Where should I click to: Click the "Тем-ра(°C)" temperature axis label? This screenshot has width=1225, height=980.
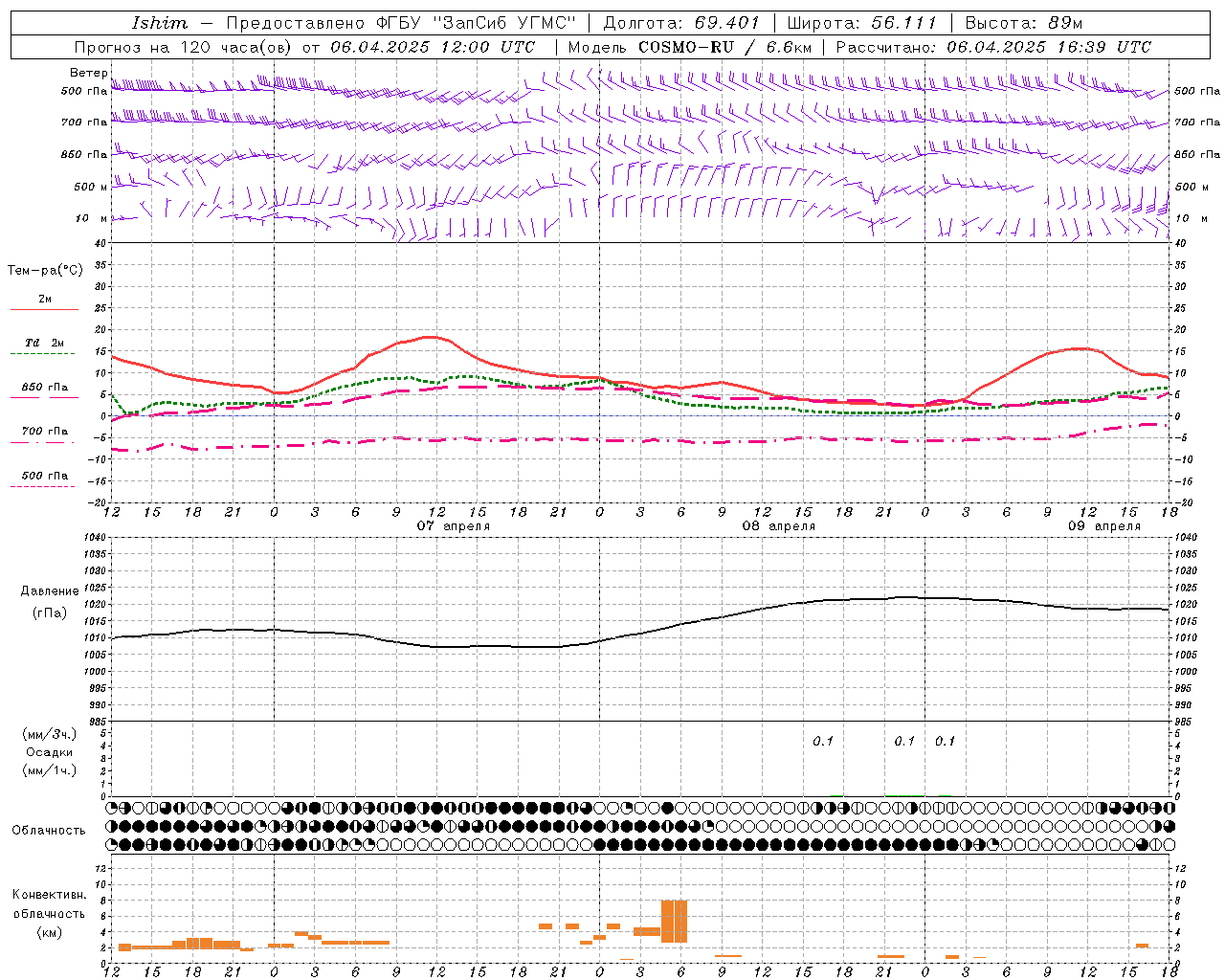click(x=45, y=271)
